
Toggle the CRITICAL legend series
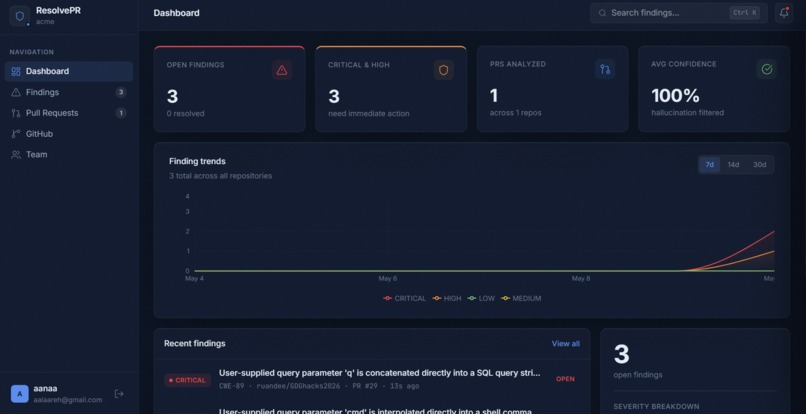coord(405,298)
